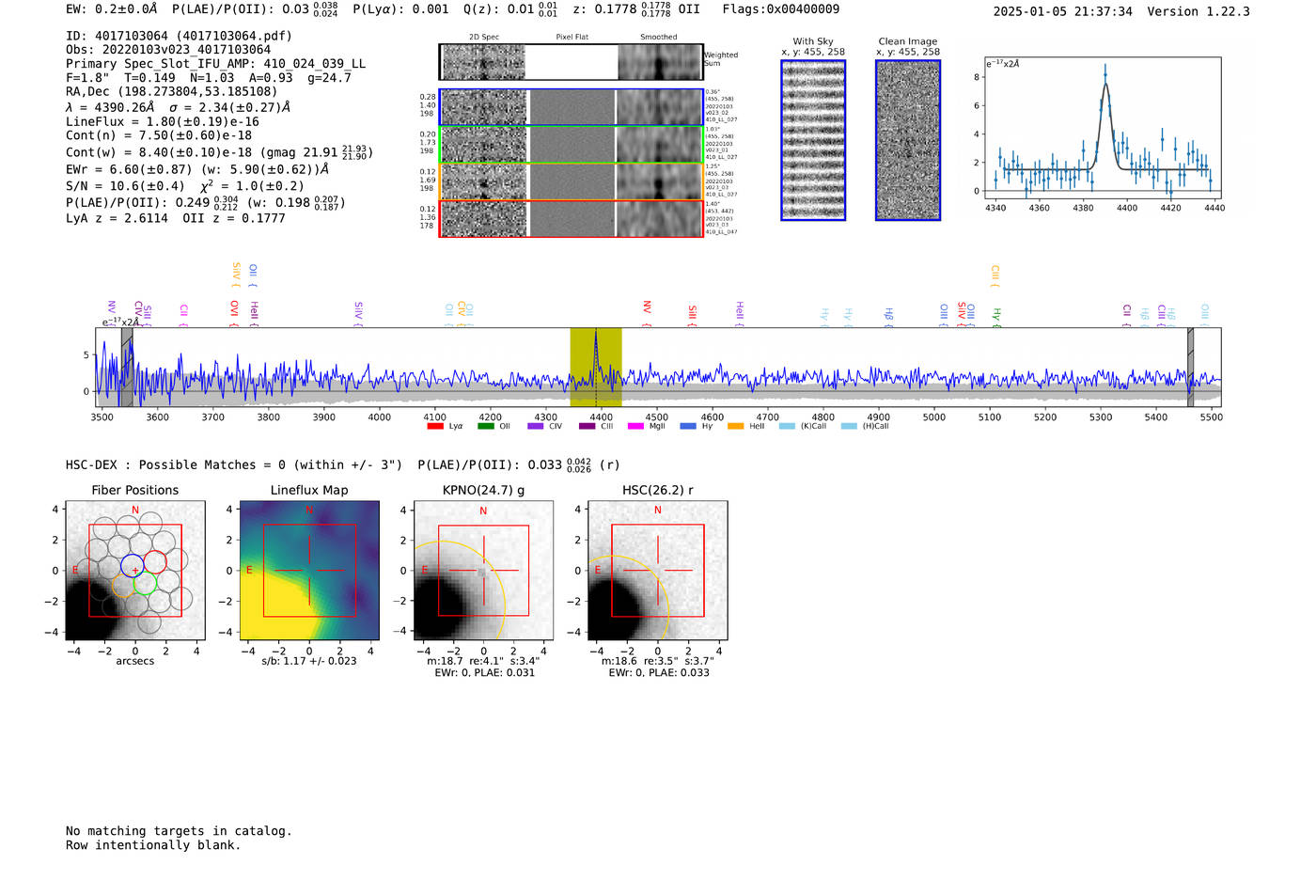The width and height of the screenshot is (1316, 896).
Task: Click the red Lyα legend swatch
Action: point(434,426)
